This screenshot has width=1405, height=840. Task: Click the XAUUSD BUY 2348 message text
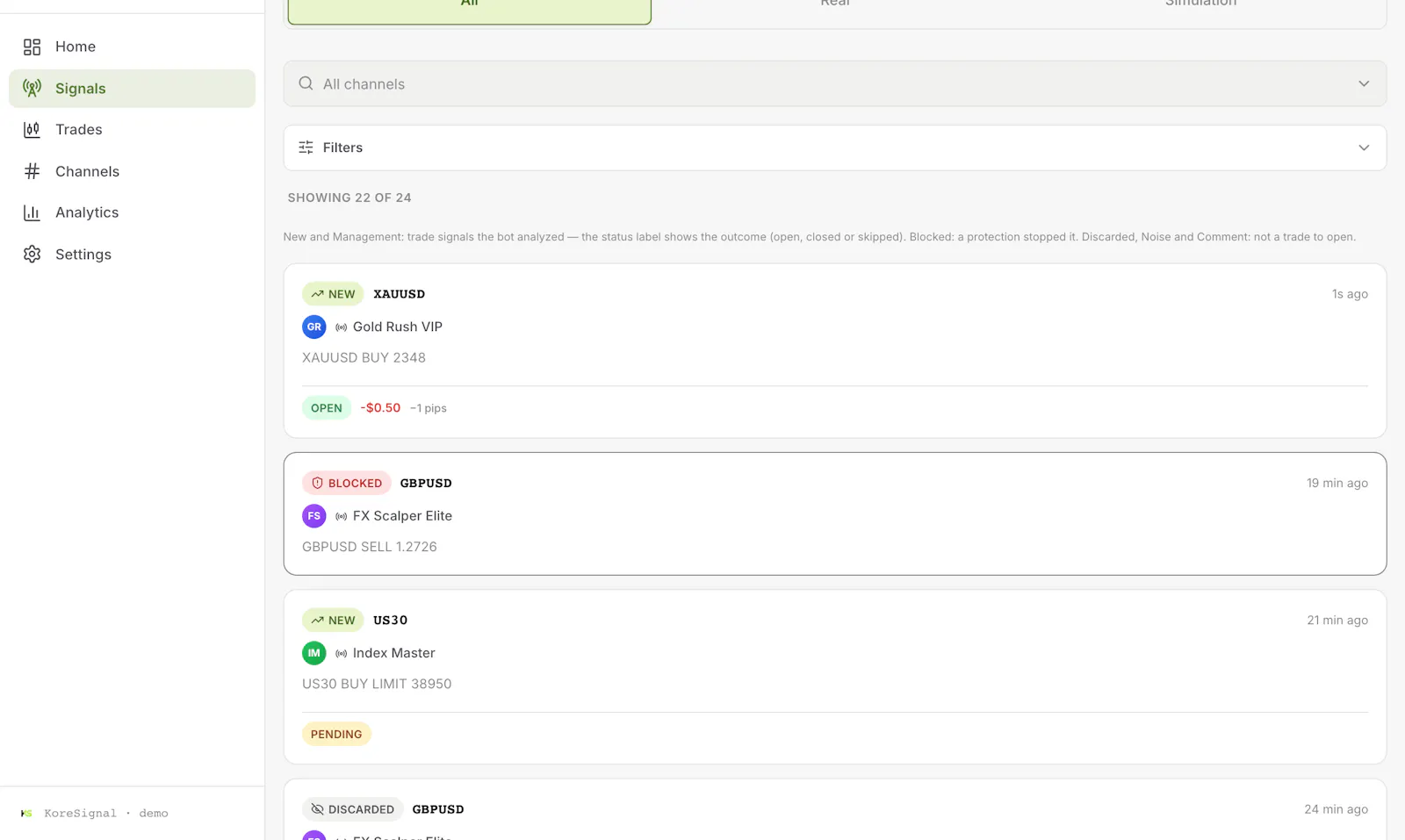tap(364, 358)
